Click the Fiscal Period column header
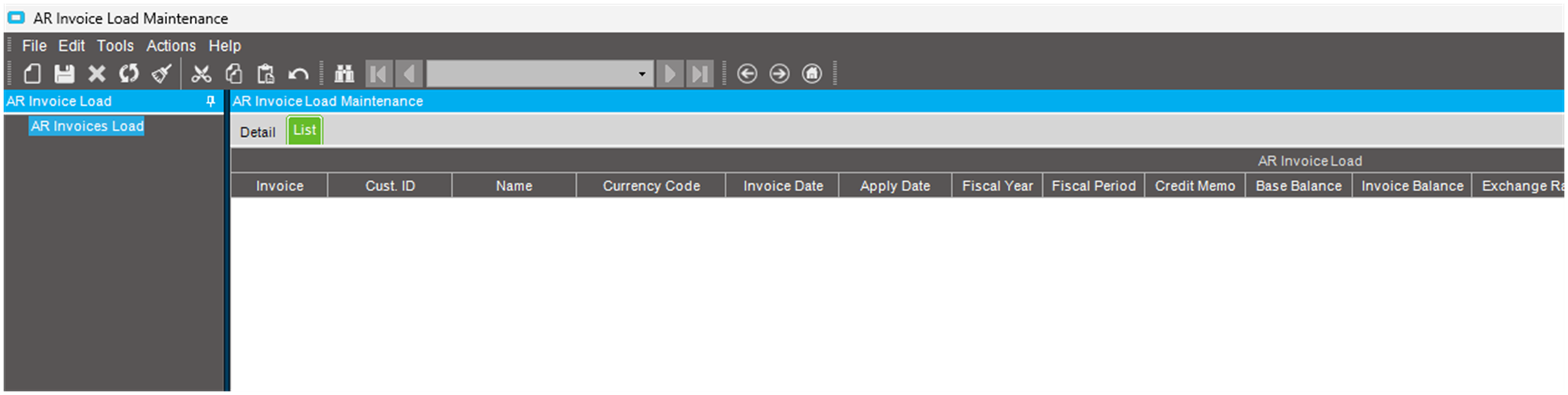Viewport: 1568px width, 395px height. [x=1094, y=186]
